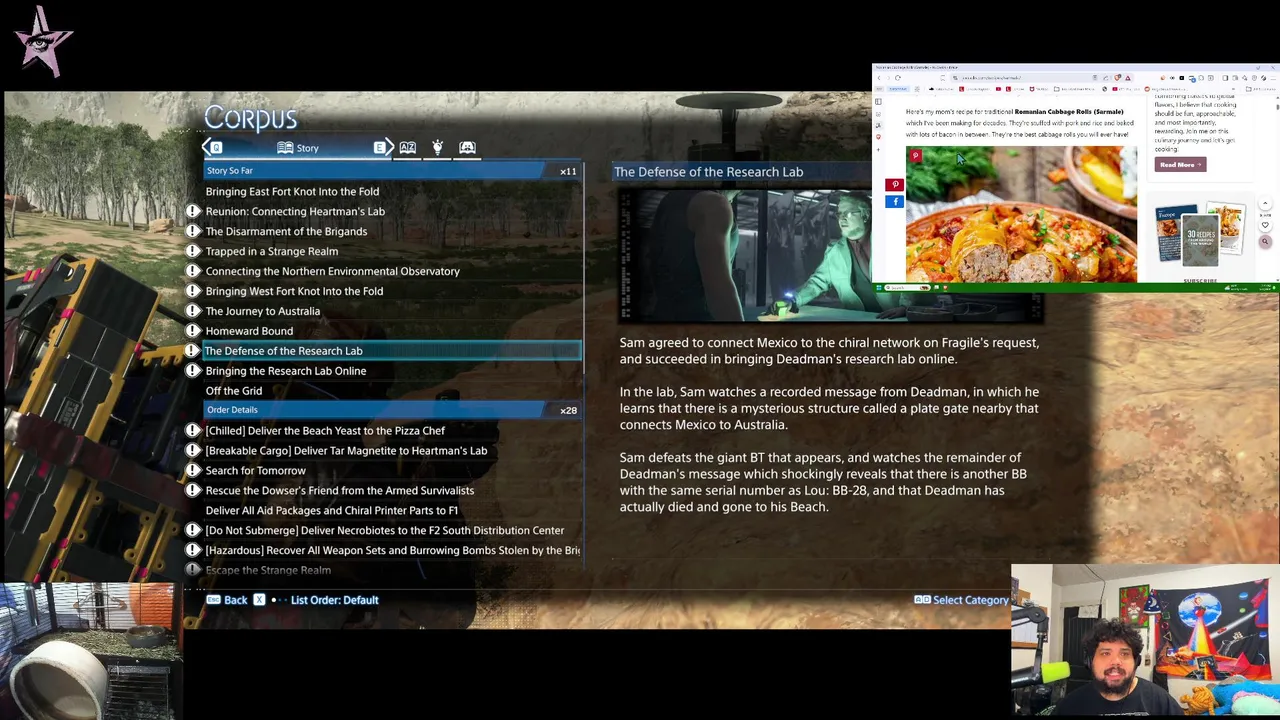This screenshot has height=720, width=1280.
Task: Select 'The Defense of the Research Lab' row
Action: pos(392,351)
